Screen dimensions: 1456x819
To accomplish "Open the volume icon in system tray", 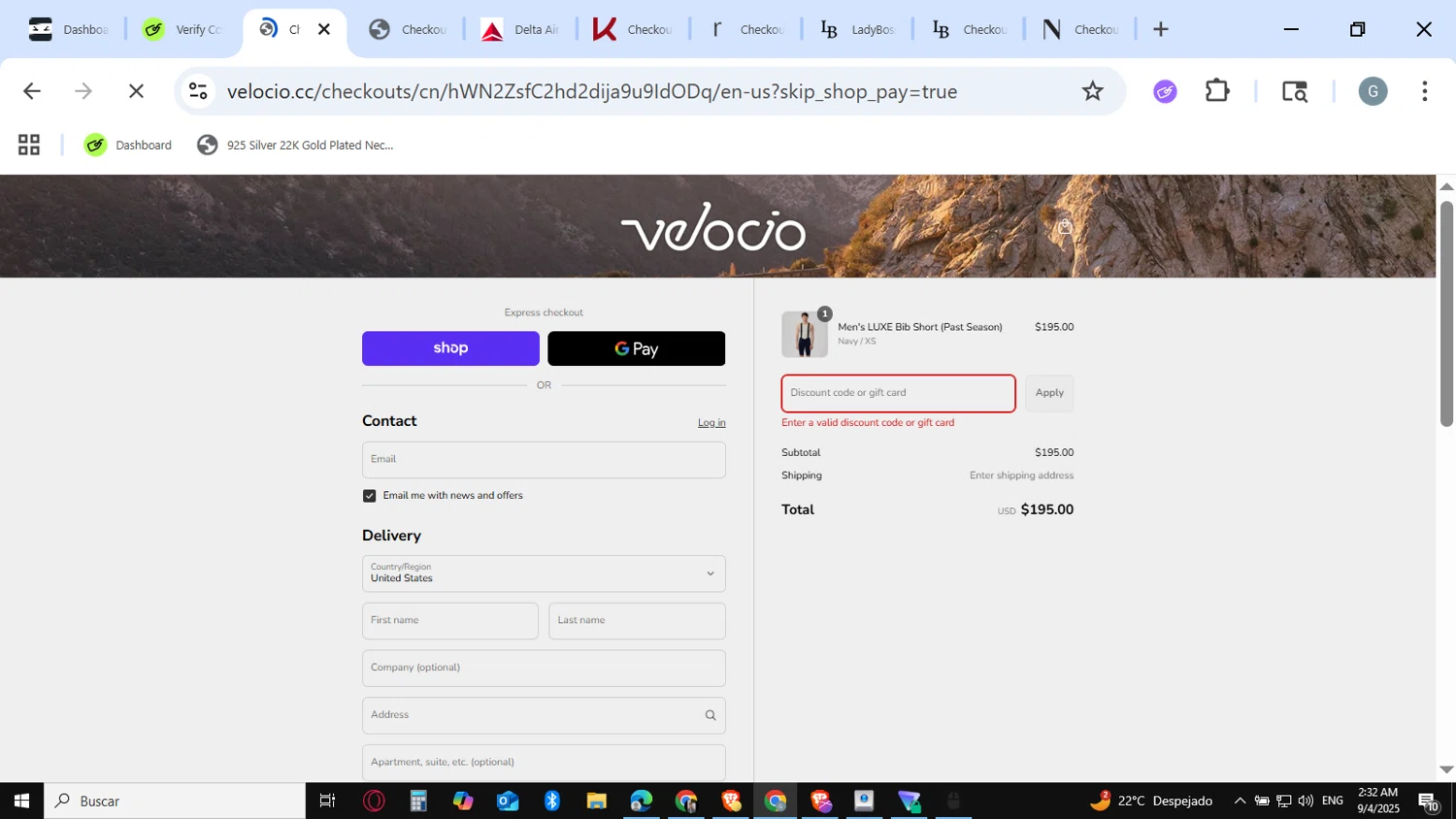I will [x=1306, y=801].
